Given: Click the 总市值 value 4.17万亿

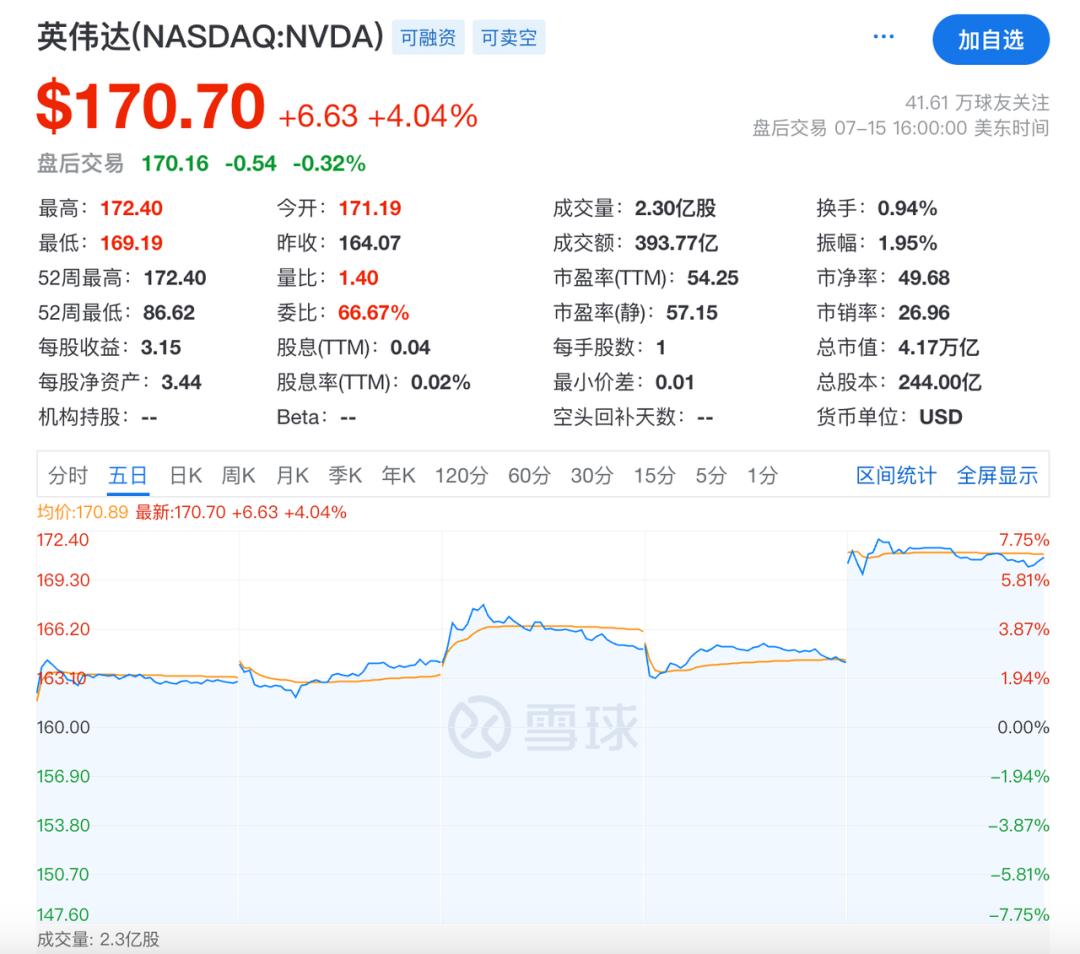Looking at the screenshot, I should (939, 348).
